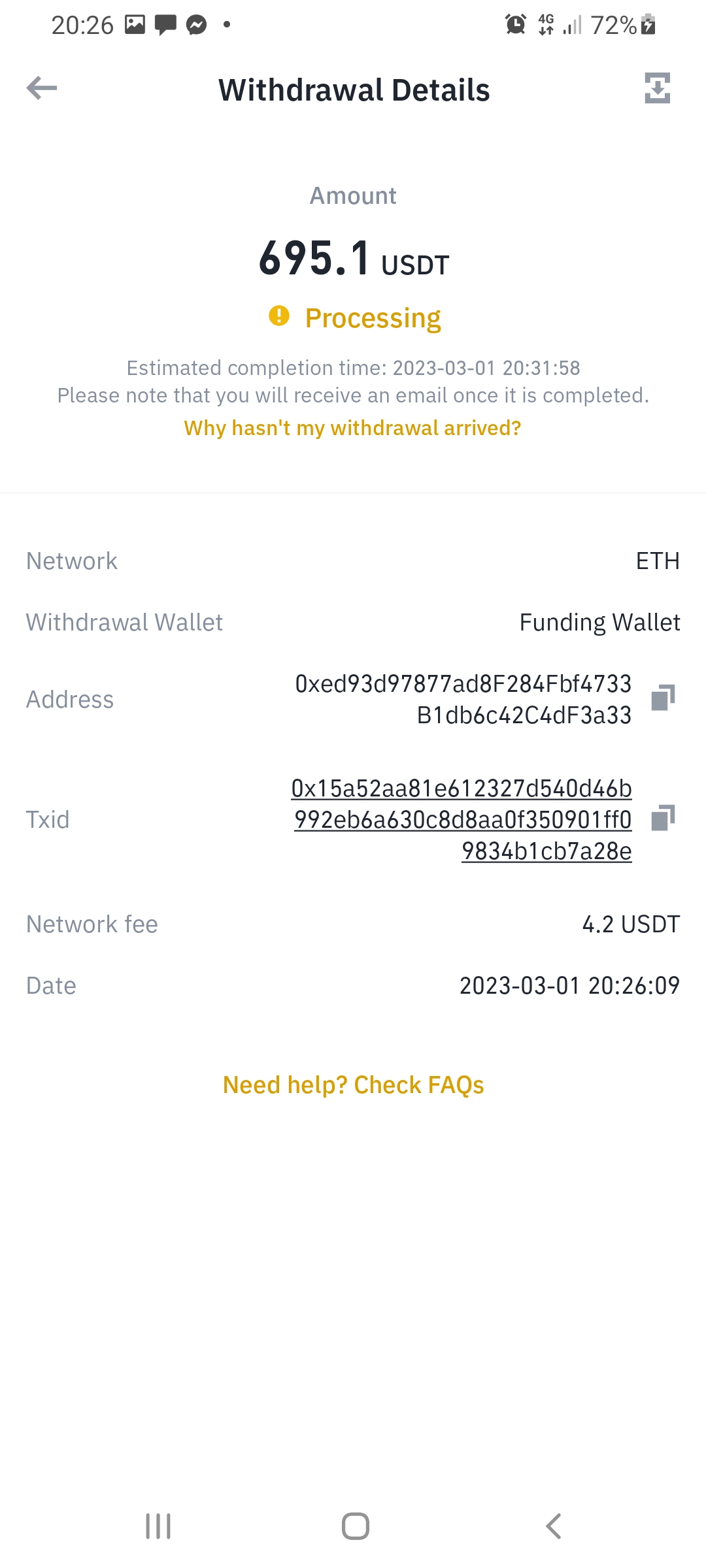Tap the back arrow in header

click(x=42, y=88)
